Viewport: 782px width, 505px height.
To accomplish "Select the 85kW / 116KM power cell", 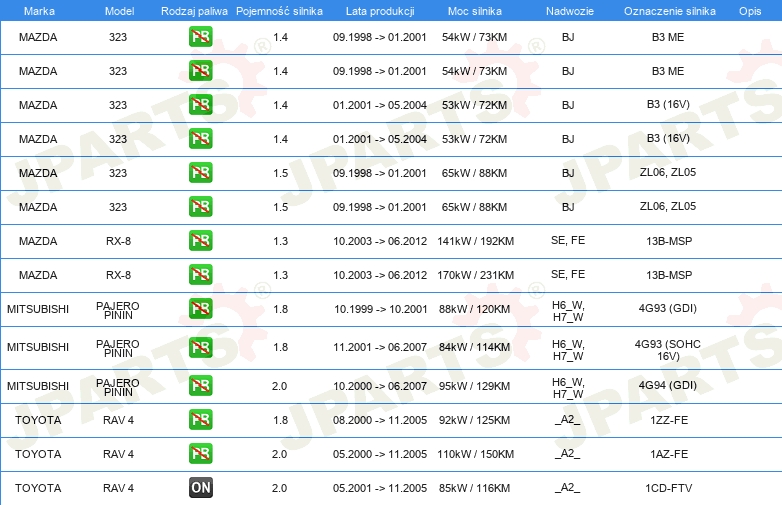I will coord(474,488).
